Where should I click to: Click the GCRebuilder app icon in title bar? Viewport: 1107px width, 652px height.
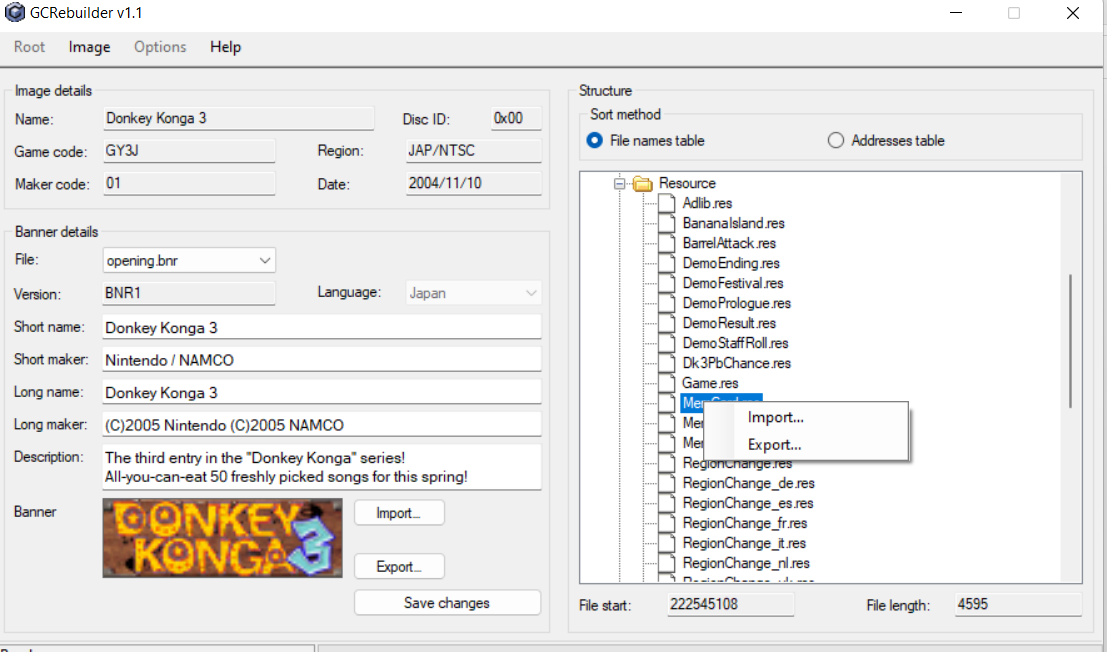[14, 13]
